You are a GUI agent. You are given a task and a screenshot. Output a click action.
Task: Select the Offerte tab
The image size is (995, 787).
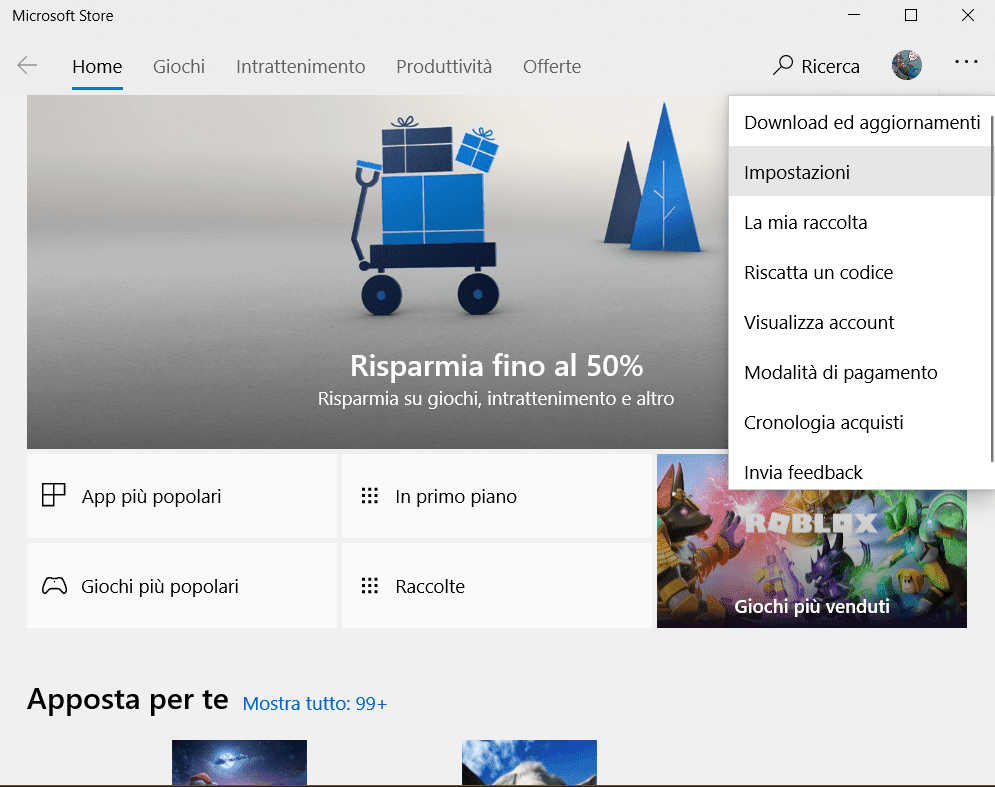[552, 67]
